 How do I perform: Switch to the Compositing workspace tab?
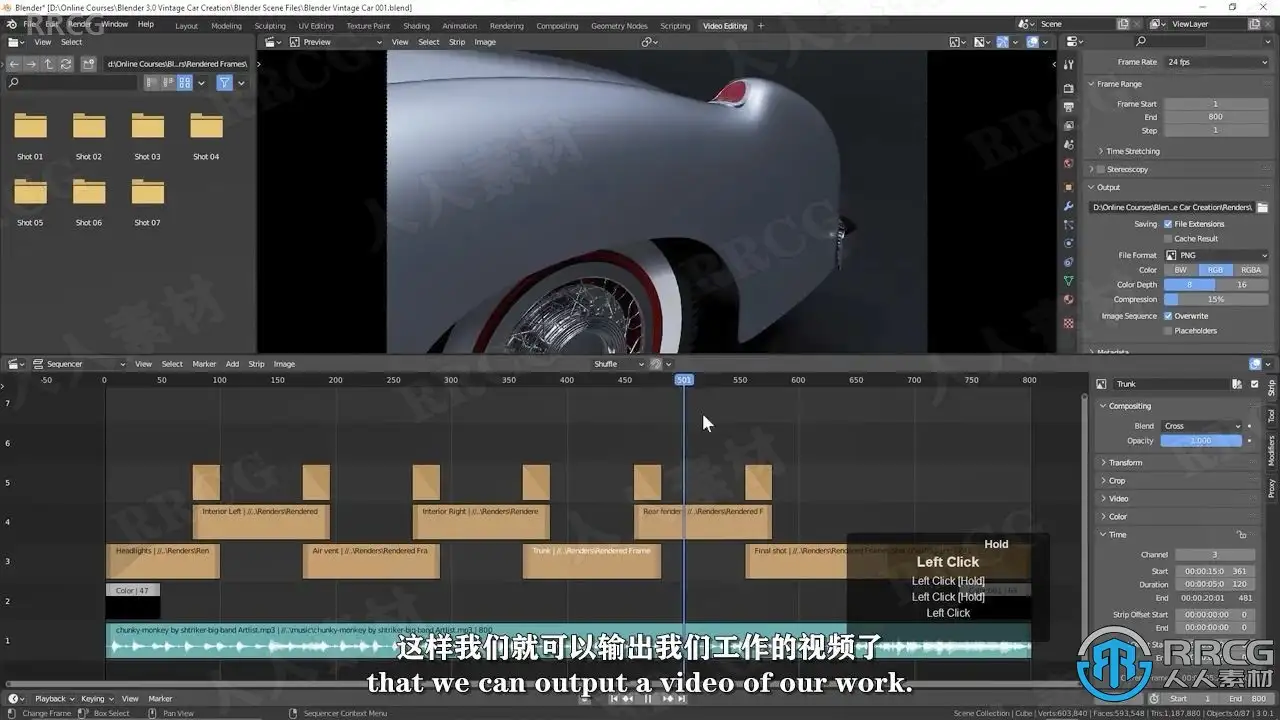coord(556,26)
